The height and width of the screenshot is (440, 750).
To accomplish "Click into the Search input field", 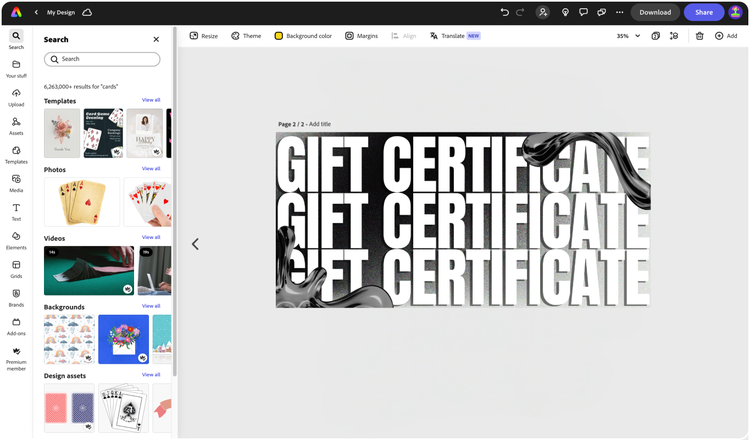I will pos(102,59).
